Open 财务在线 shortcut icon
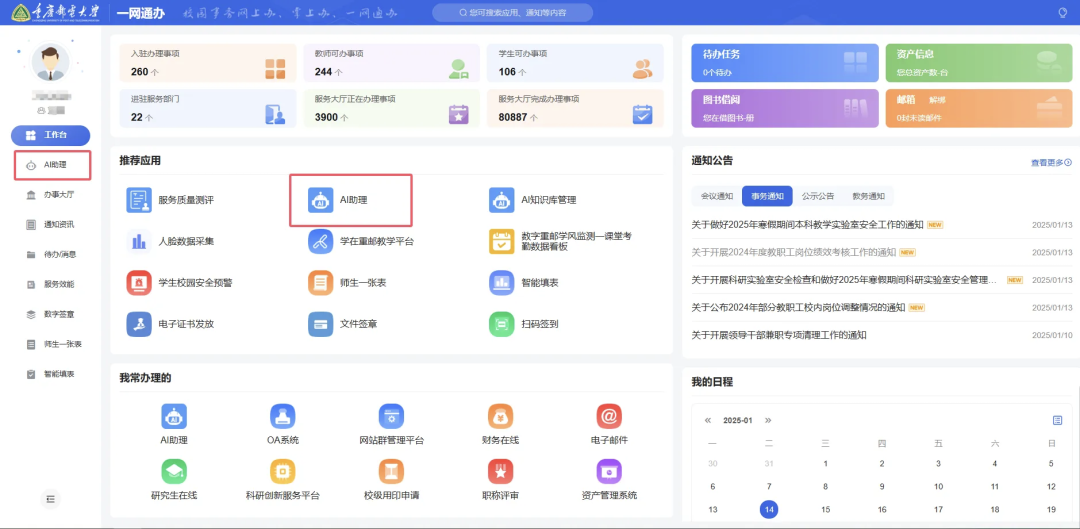 [500, 417]
